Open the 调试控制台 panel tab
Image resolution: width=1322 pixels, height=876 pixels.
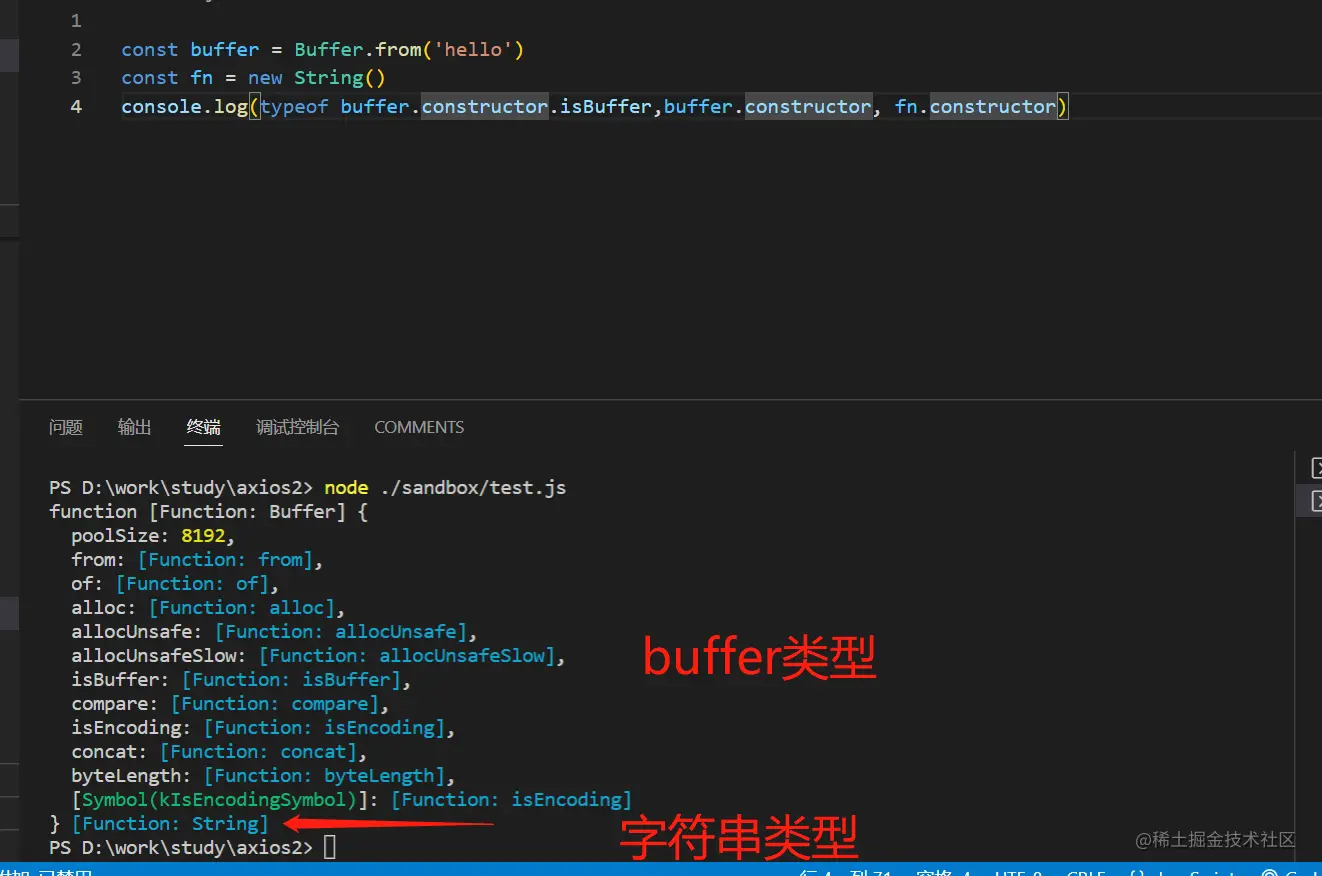click(x=297, y=427)
